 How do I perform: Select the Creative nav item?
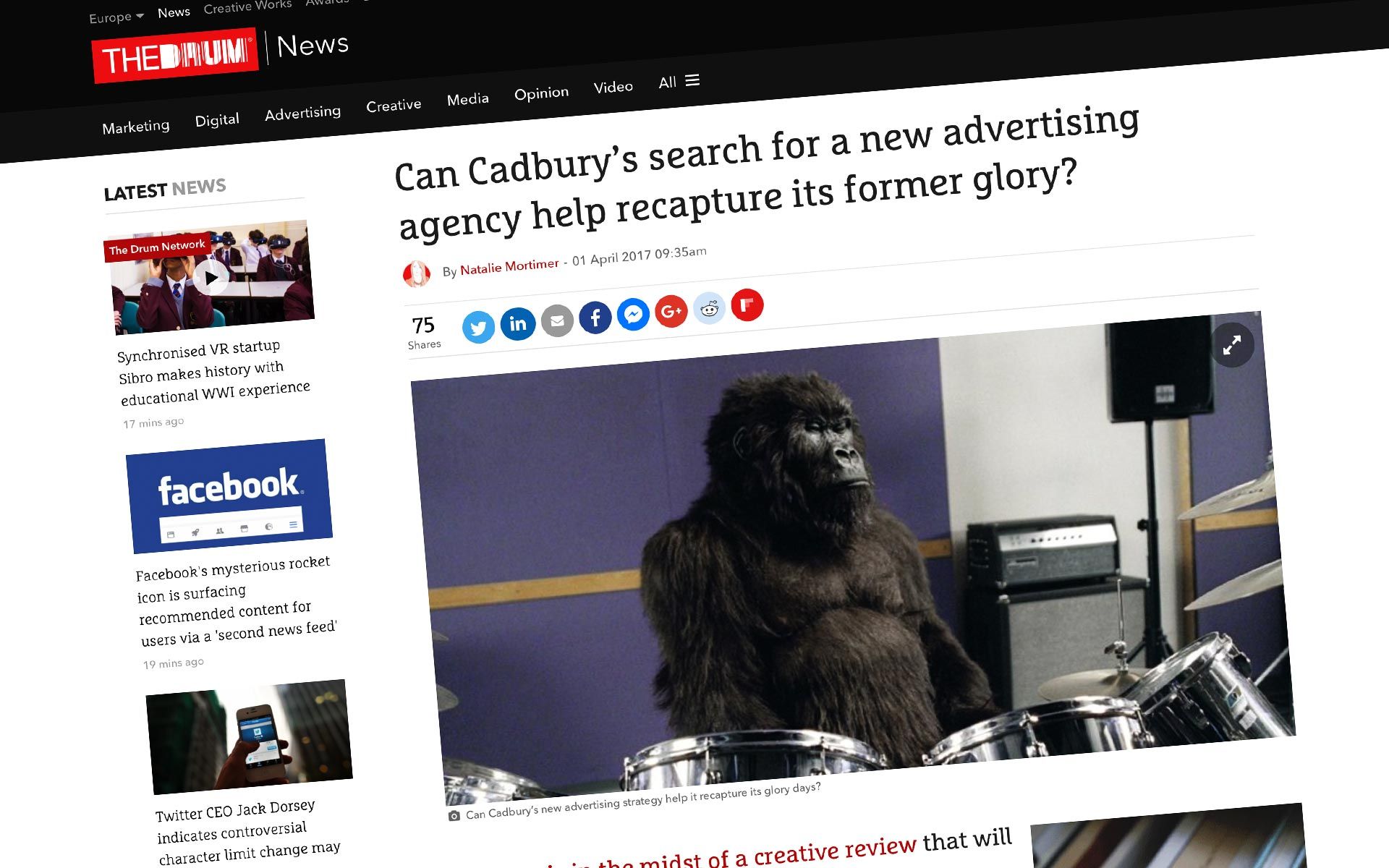[x=394, y=106]
